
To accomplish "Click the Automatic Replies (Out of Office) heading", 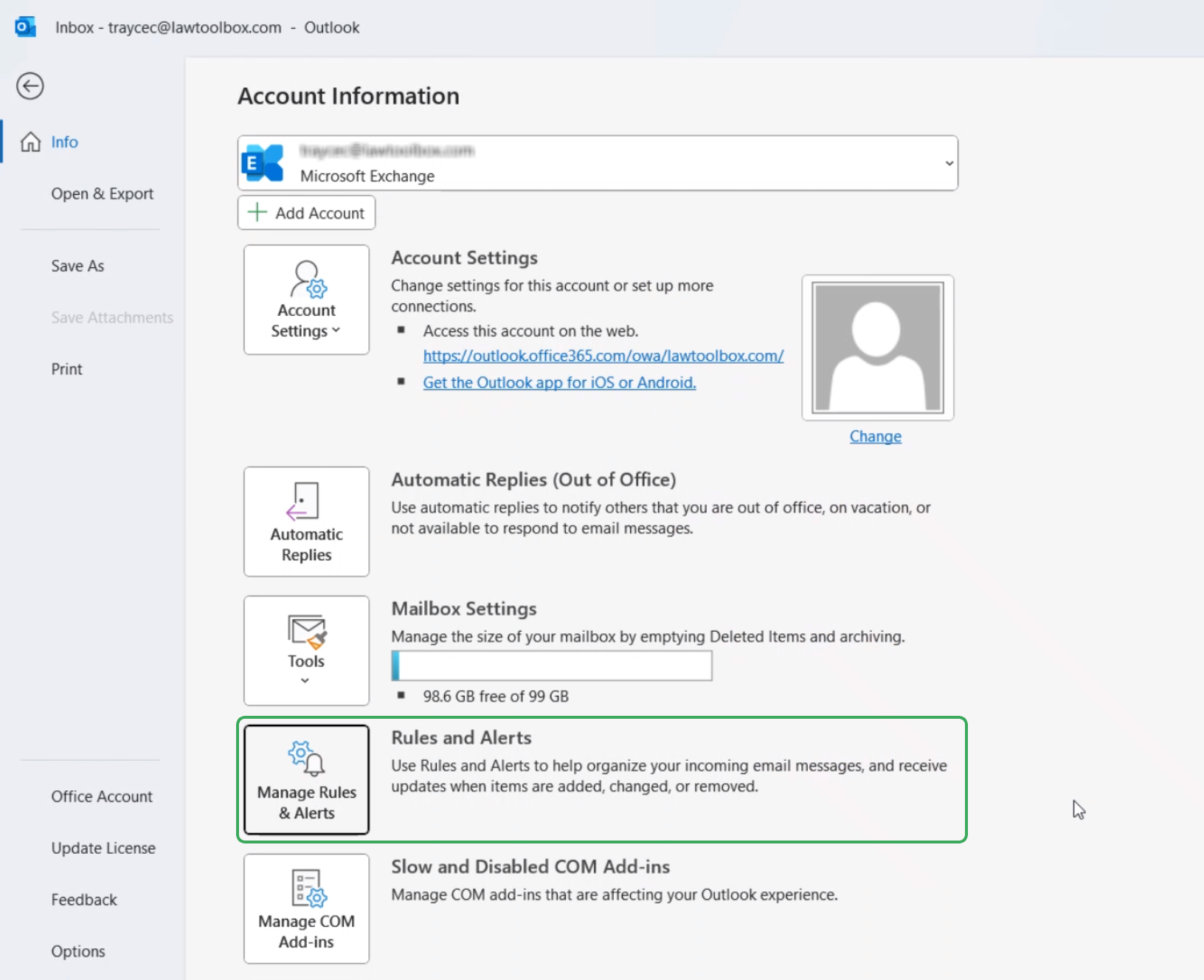I will click(x=533, y=480).
